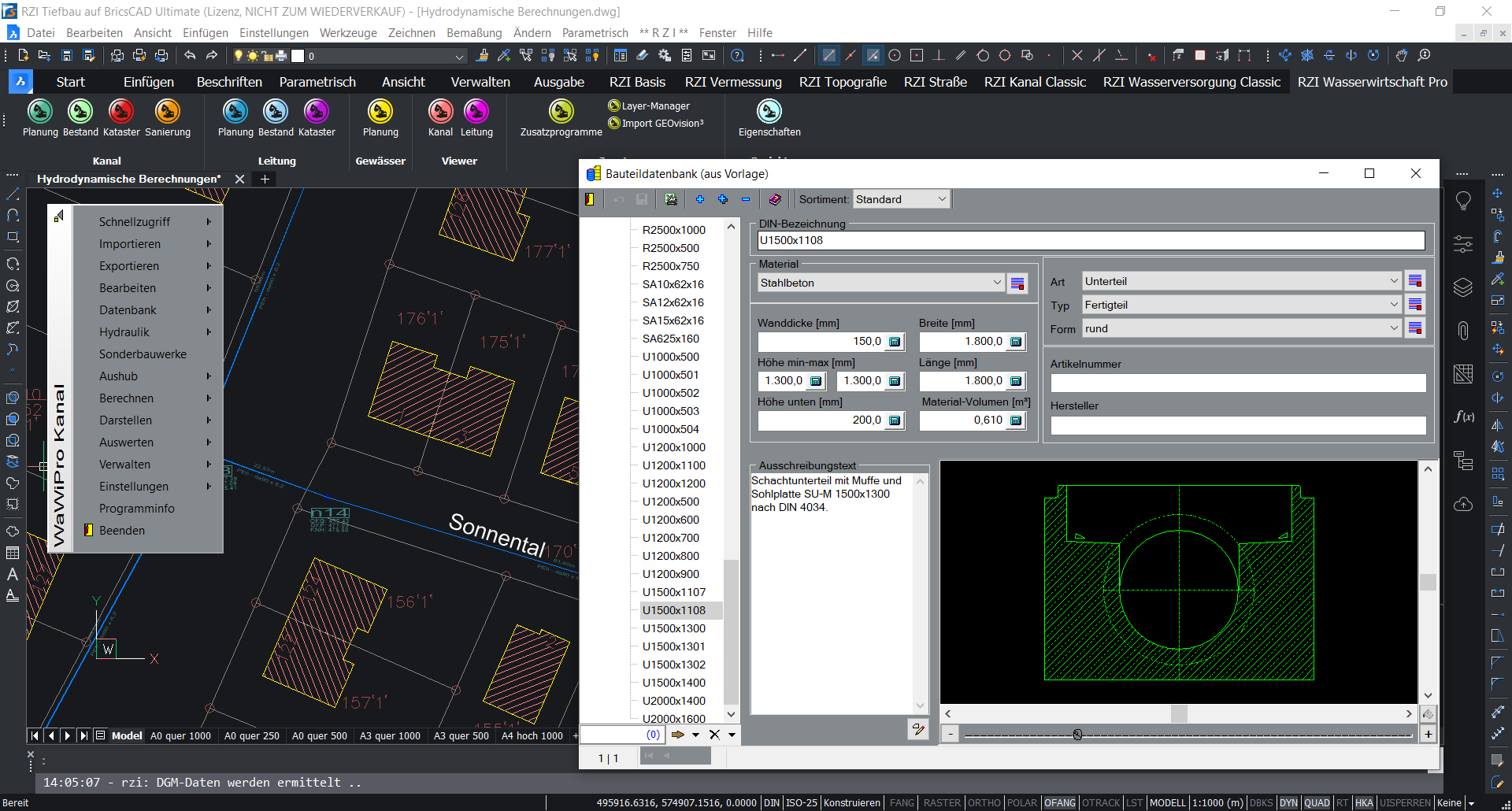Click the Zoom magnifier icon in toolbar
1512x811 pixels.
[x=1424, y=55]
